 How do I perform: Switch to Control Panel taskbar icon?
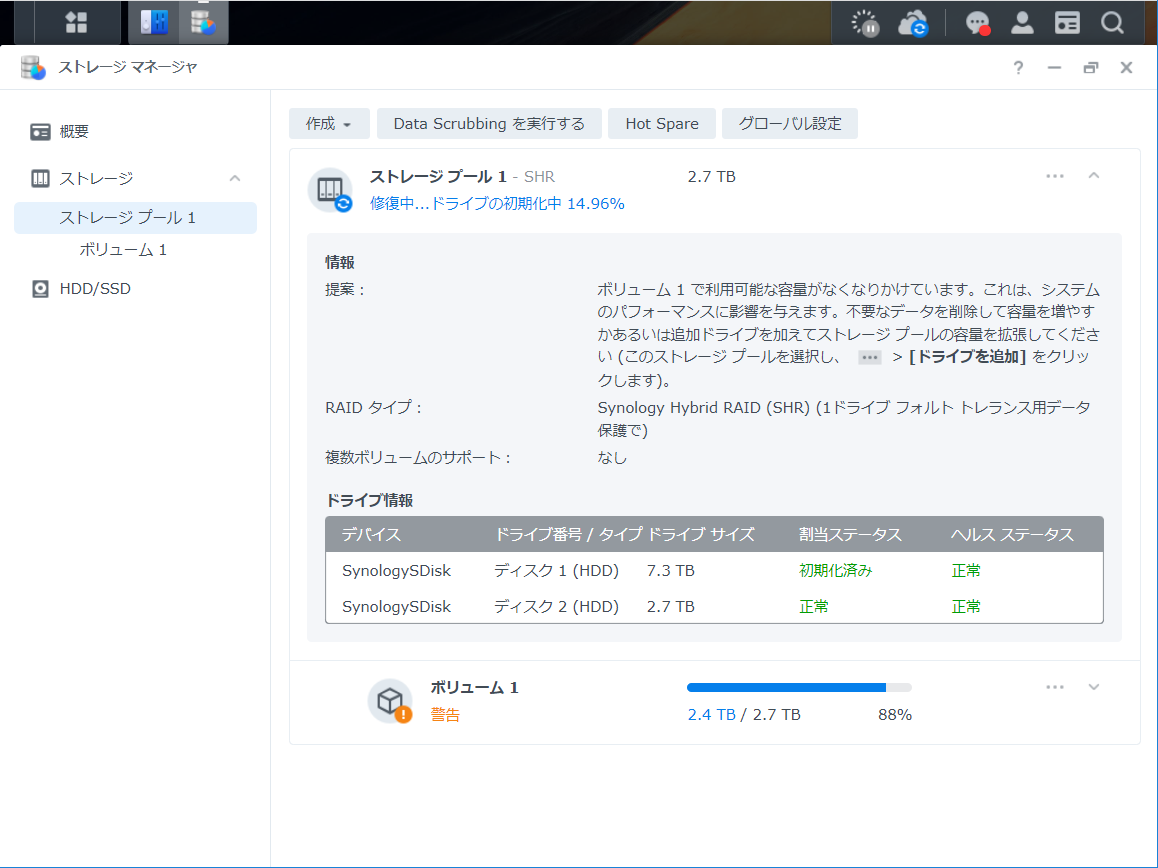pyautogui.click(x=154, y=22)
